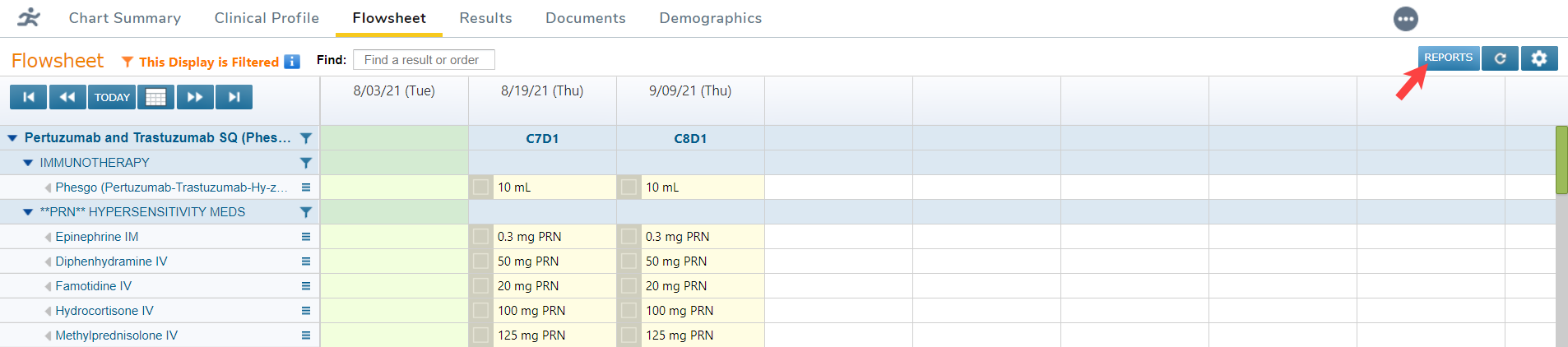Open flowsheet settings gear

(1539, 58)
